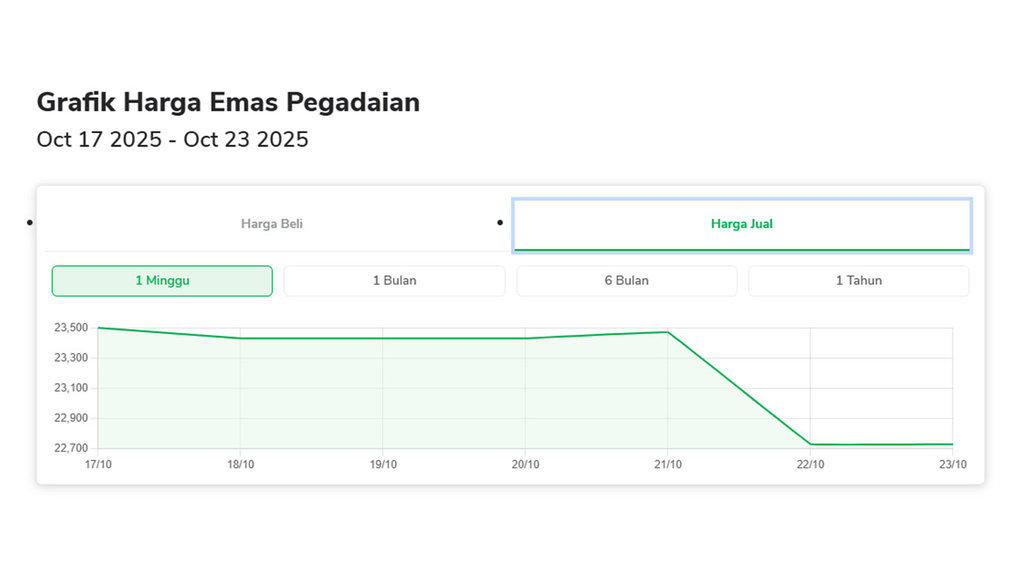Click the 23,500 axis value
The height and width of the screenshot is (576, 1024).
tap(71, 327)
